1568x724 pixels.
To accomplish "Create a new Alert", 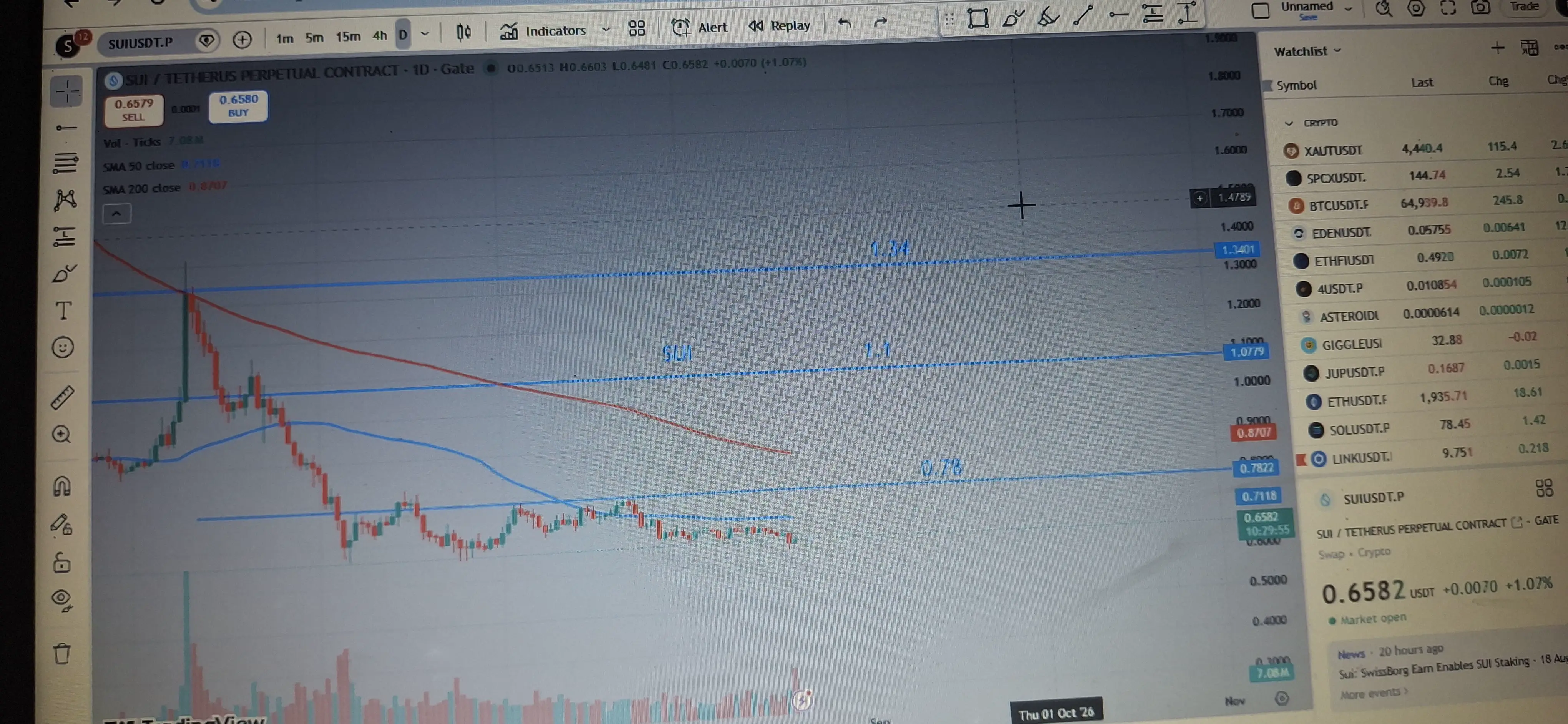I will [x=699, y=27].
